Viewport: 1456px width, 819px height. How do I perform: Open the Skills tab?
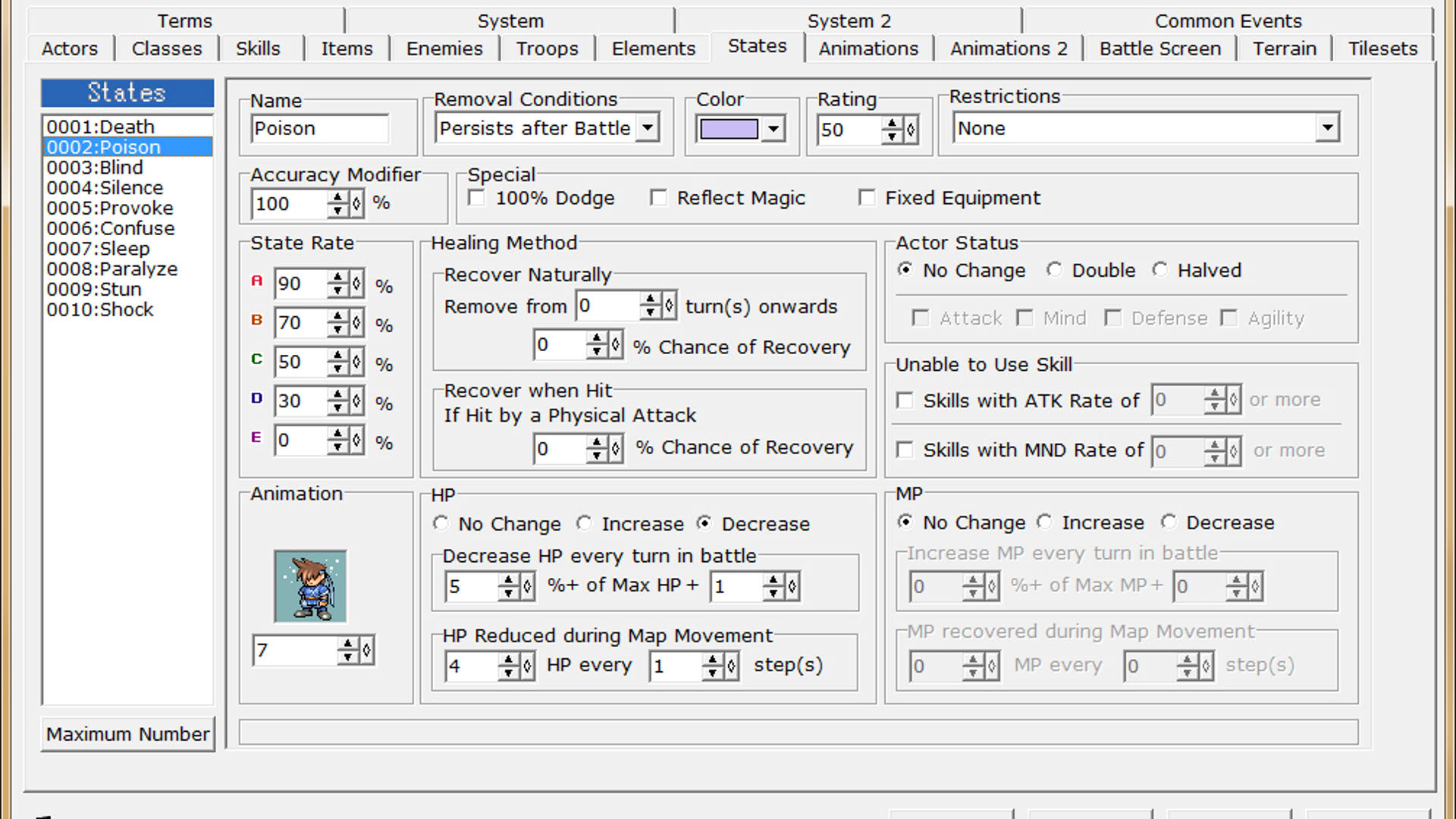[x=258, y=49]
